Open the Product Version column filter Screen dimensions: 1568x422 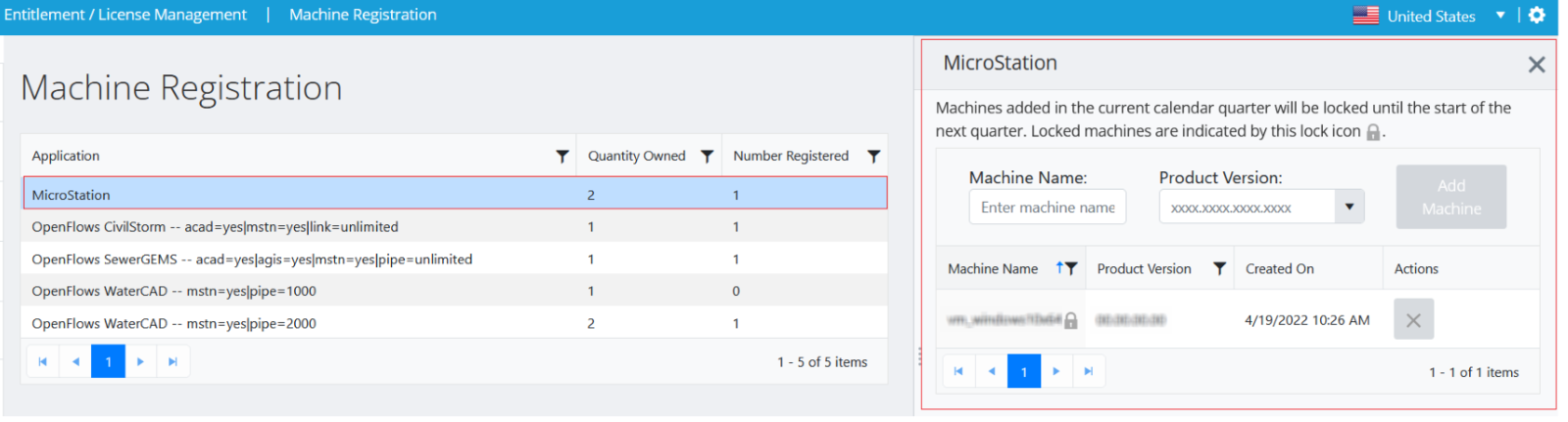click(1219, 269)
